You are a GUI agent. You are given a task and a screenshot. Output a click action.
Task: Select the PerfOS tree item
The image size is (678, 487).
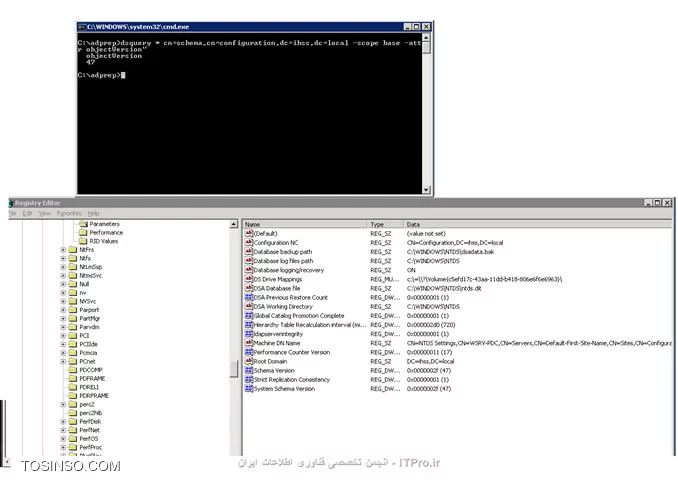pyautogui.click(x=89, y=439)
